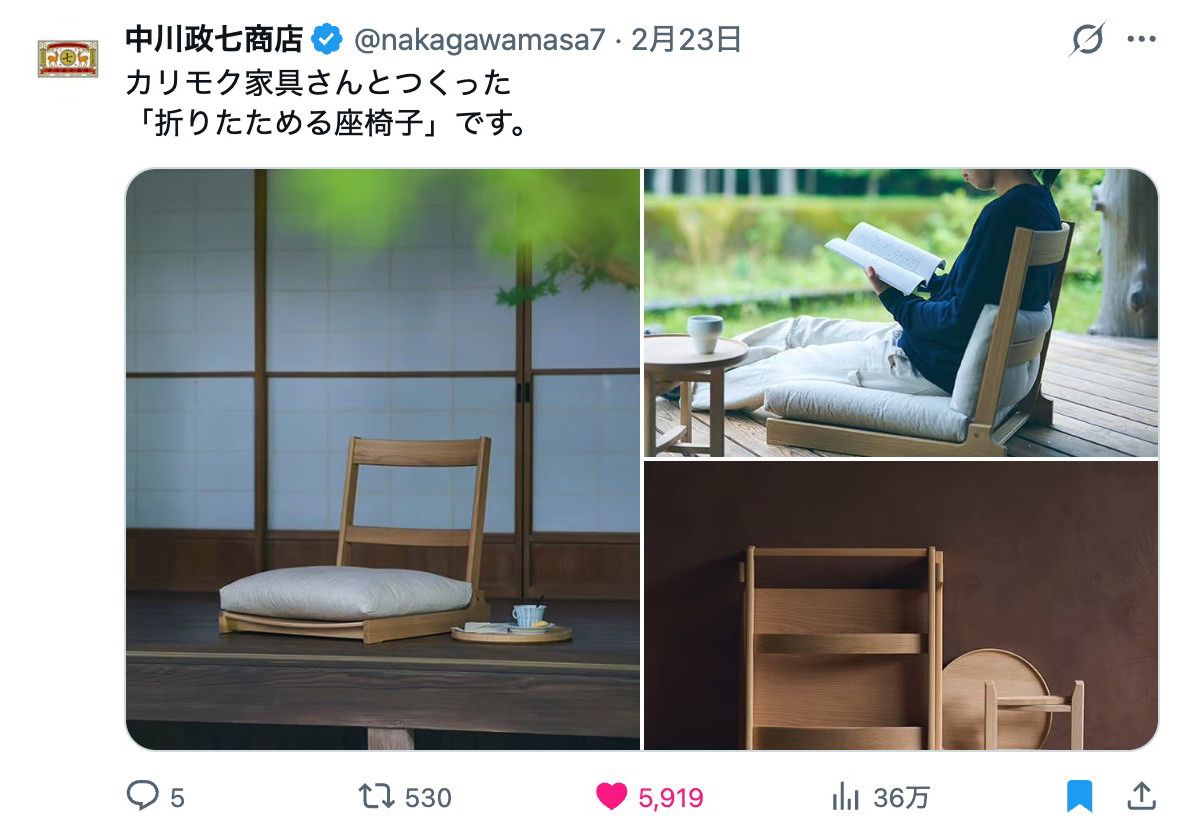Image resolution: width=1189 pixels, height=836 pixels.
Task: Click the Grok slashed circle icon
Action: click(x=1087, y=39)
